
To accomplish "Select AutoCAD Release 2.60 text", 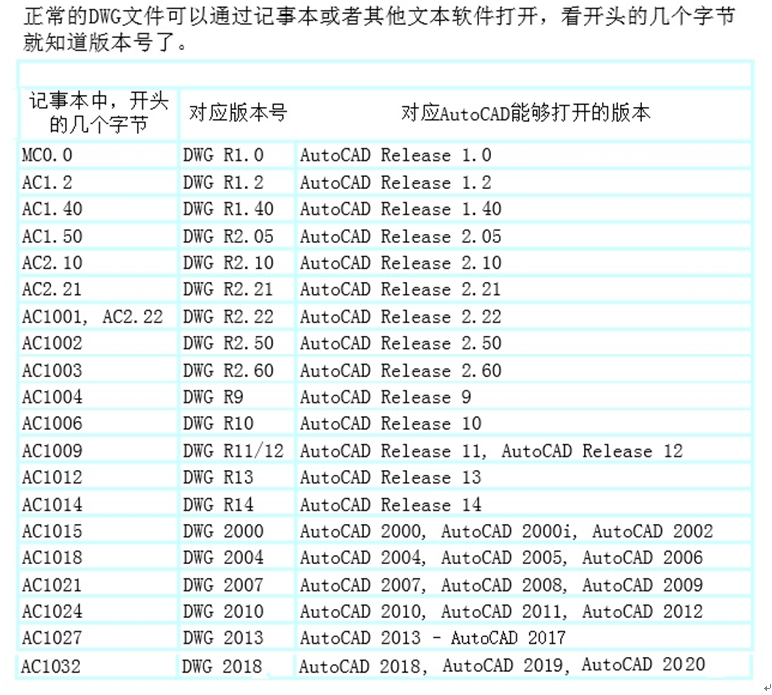I will 401,370.
